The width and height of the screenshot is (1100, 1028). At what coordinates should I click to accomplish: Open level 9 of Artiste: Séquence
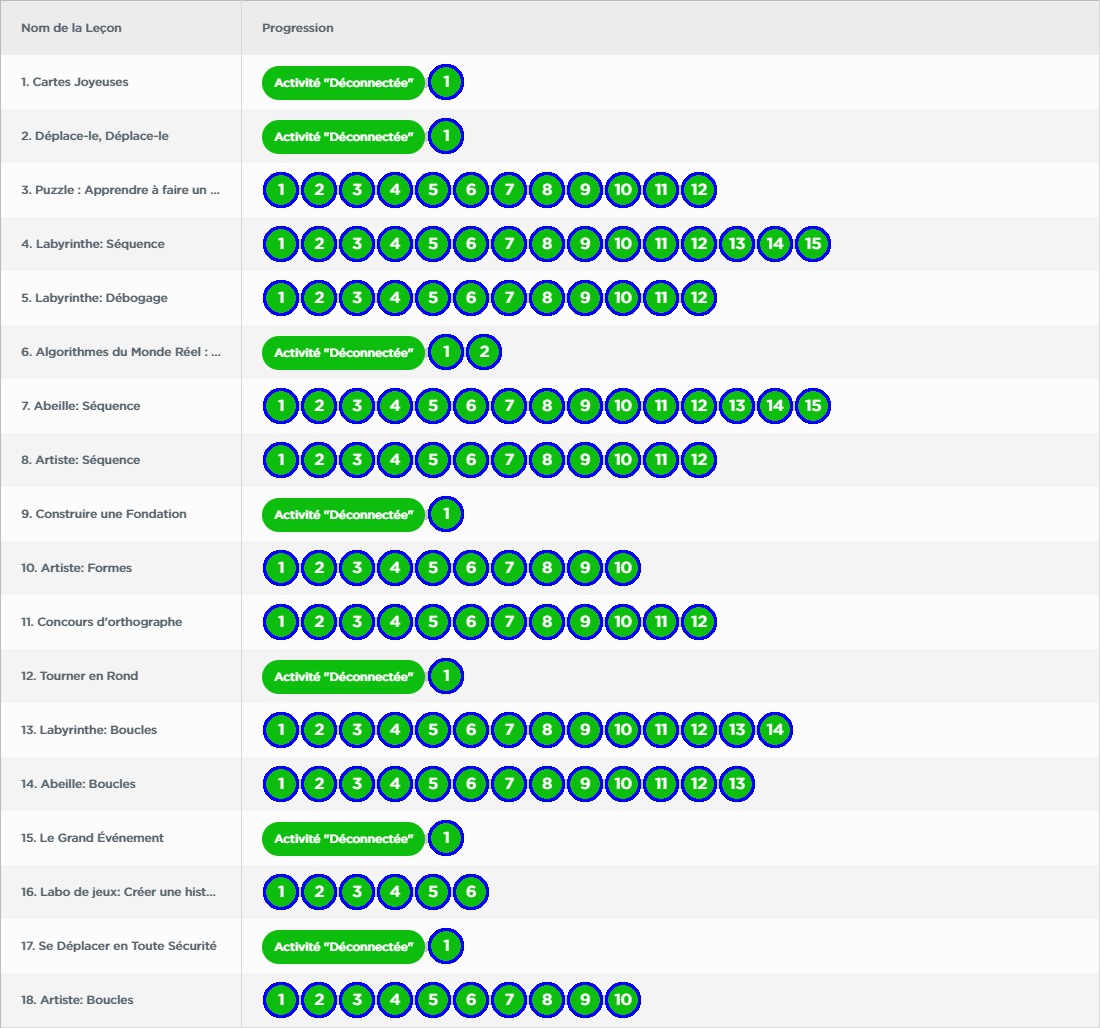click(585, 460)
